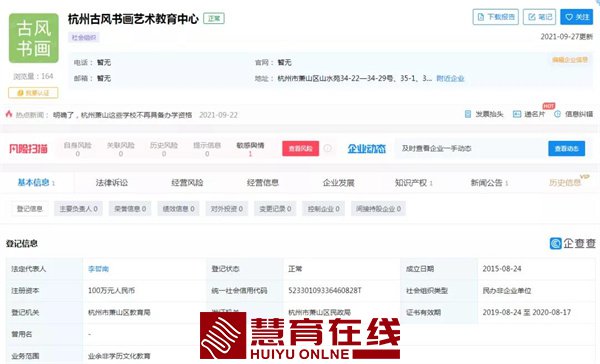Open the 附近企业 nearby companies link
600x364 pixels.
pos(450,78)
